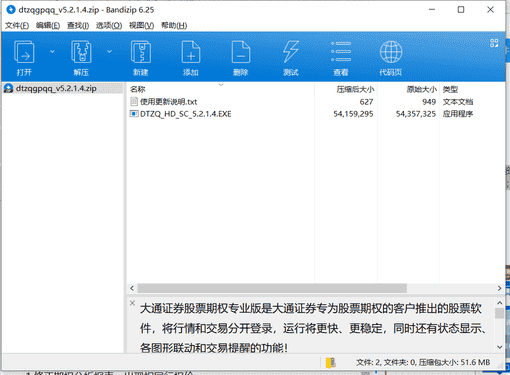Click the EXE icon of DTZQ_HD_SC_5.2.1.4.EXE
This screenshot has height=375, width=510.
134,114
